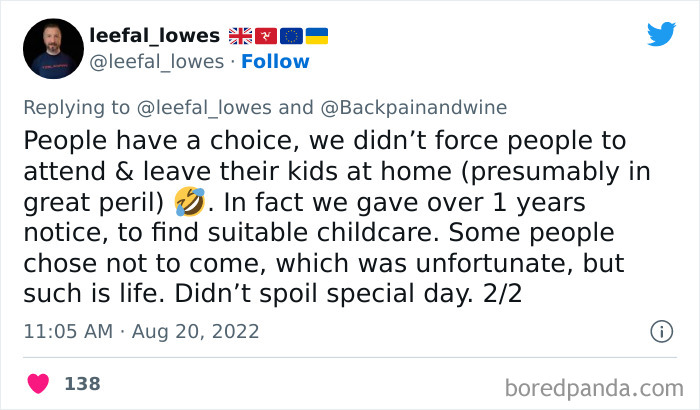Viewport: 700px width, 410px height.
Task: Click the laughing emoji in the tweet
Action: (190, 204)
